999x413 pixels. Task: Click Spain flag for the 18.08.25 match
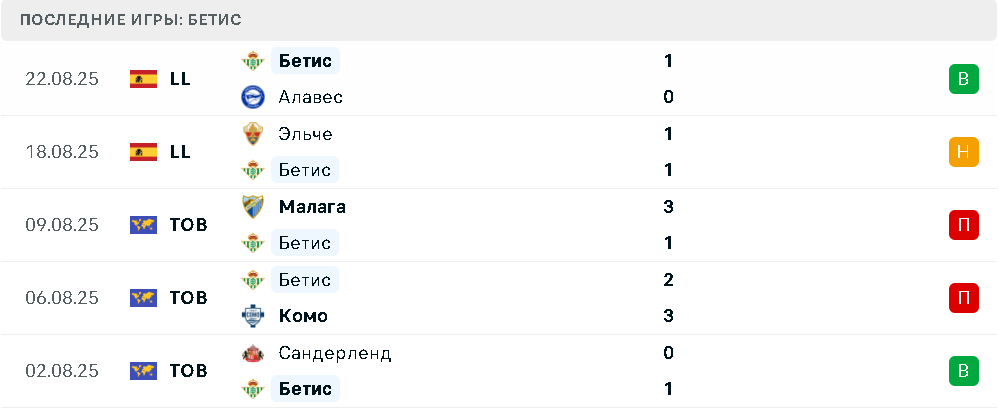pos(143,152)
